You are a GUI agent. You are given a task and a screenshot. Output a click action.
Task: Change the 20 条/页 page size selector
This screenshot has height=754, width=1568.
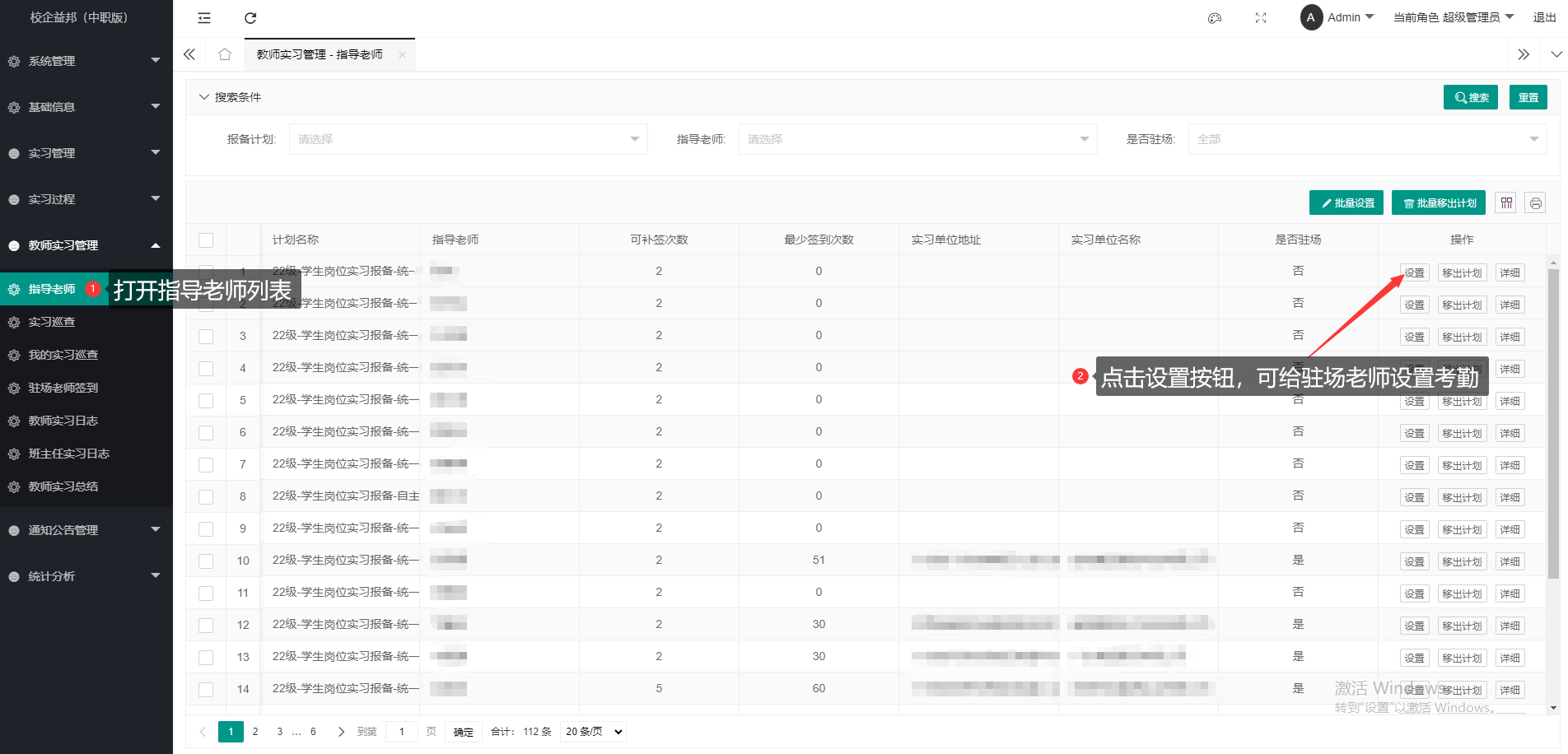pyautogui.click(x=593, y=731)
